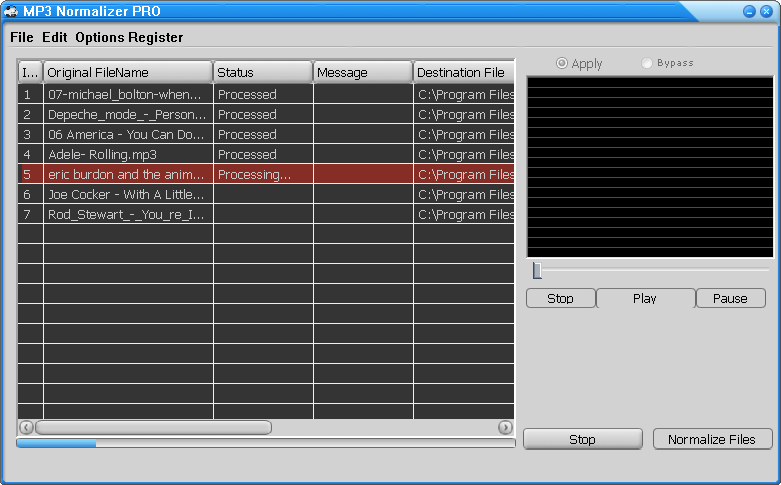
Task: Click destination path of Joe Cocker row
Action: [464, 194]
